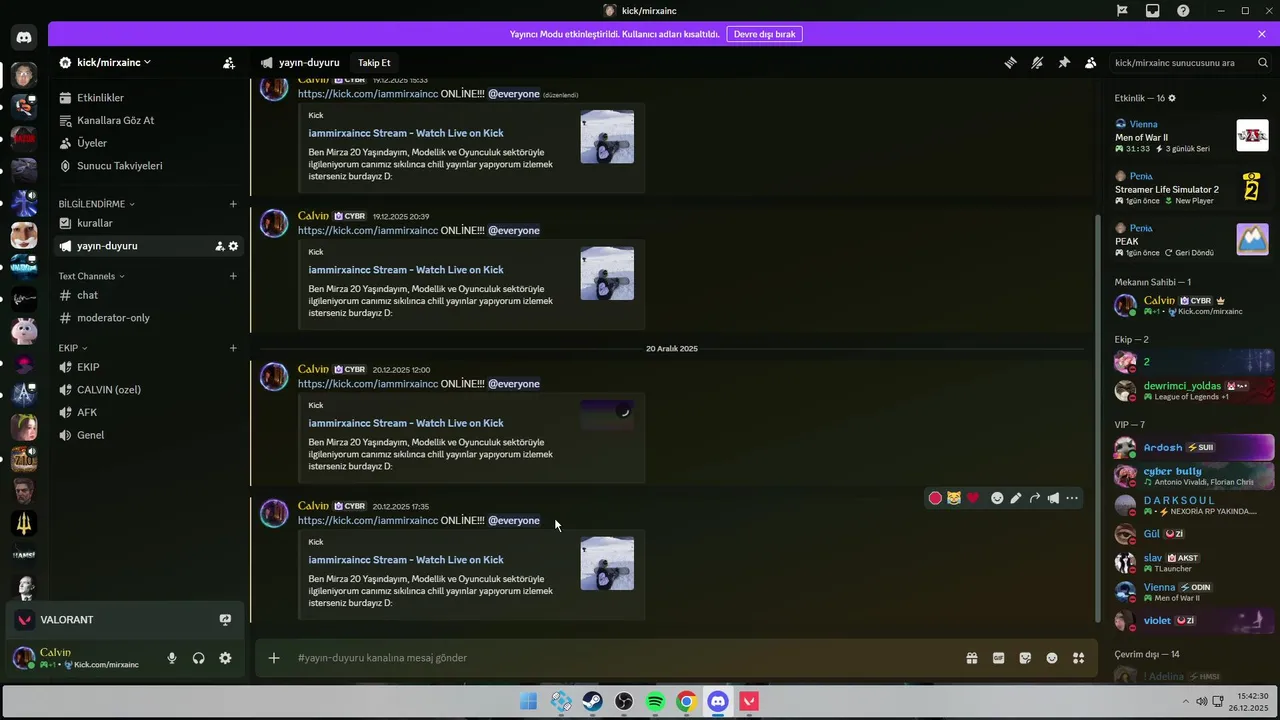Toggle microphone mute in user panel
1280x720 pixels.
(172, 658)
